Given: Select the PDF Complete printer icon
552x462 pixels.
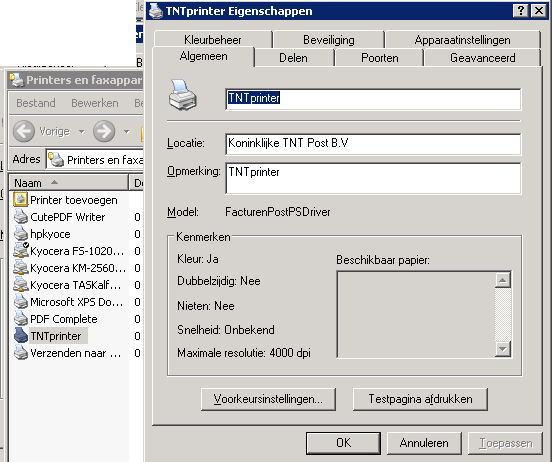Looking at the screenshot, I should point(20,319).
